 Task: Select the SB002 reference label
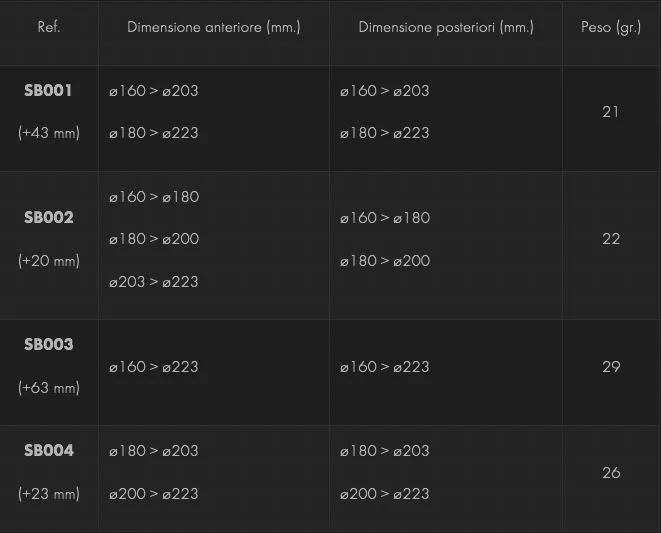click(48, 218)
